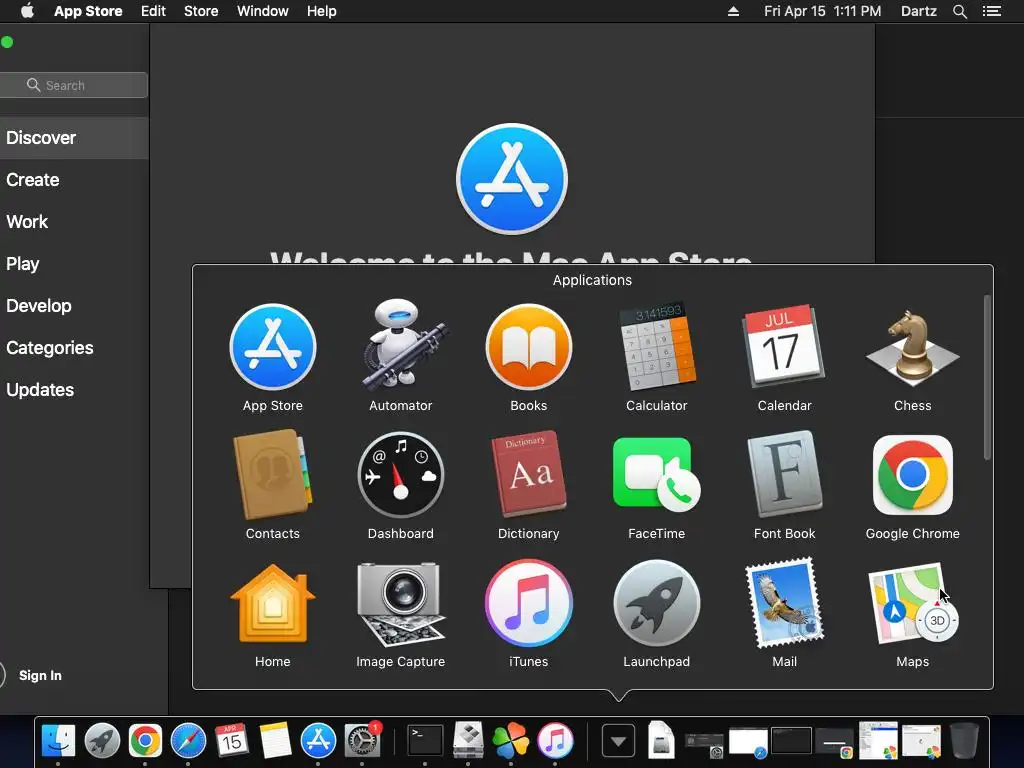Viewport: 1024px width, 768px height.
Task: Open Font Book
Action: [x=784, y=475]
